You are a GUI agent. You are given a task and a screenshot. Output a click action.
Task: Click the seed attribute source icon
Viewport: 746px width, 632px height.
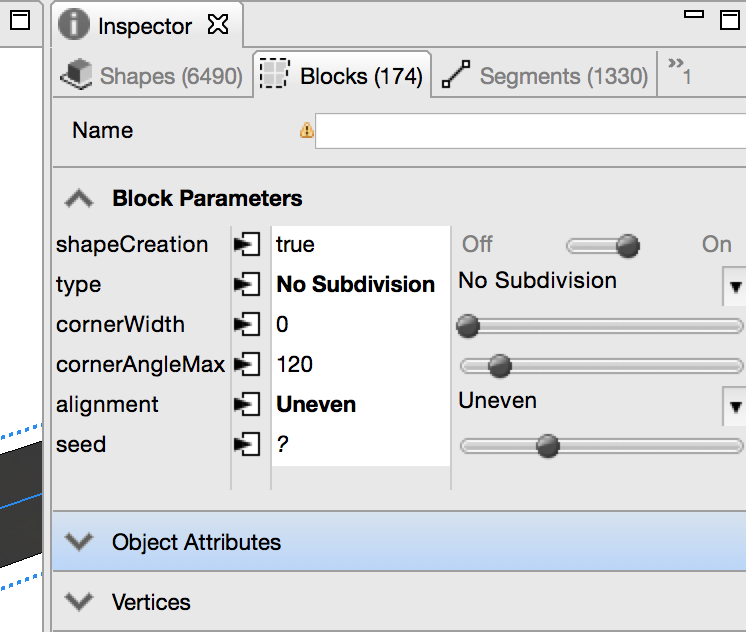click(245, 444)
